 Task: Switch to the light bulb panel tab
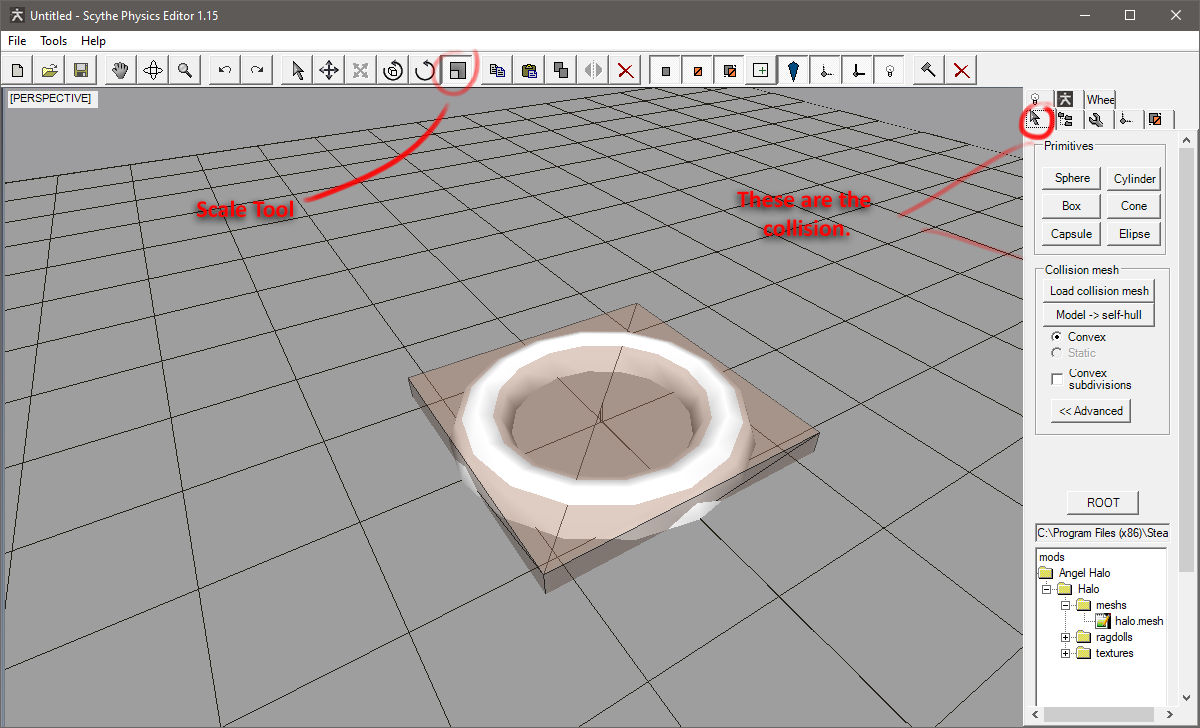(x=1036, y=99)
